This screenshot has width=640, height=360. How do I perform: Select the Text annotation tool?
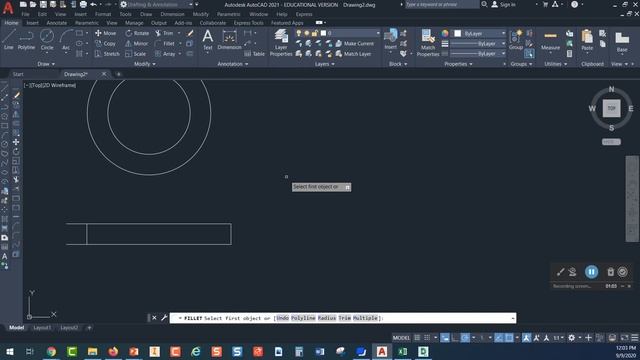tap(208, 40)
